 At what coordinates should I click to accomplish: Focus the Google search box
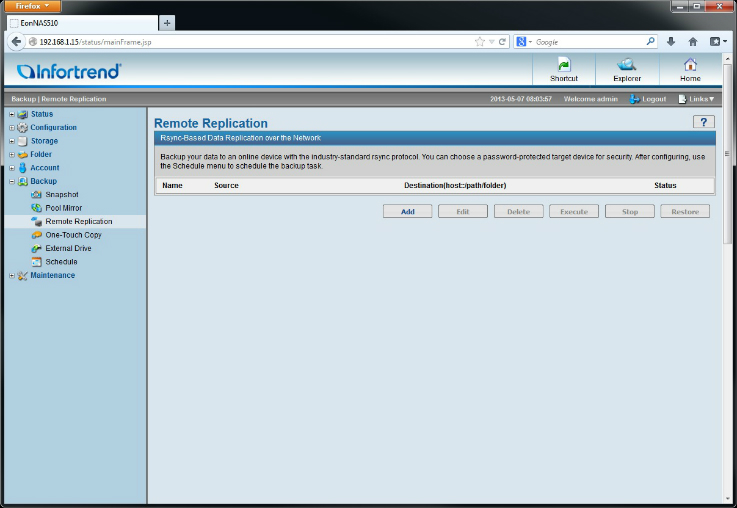point(588,42)
